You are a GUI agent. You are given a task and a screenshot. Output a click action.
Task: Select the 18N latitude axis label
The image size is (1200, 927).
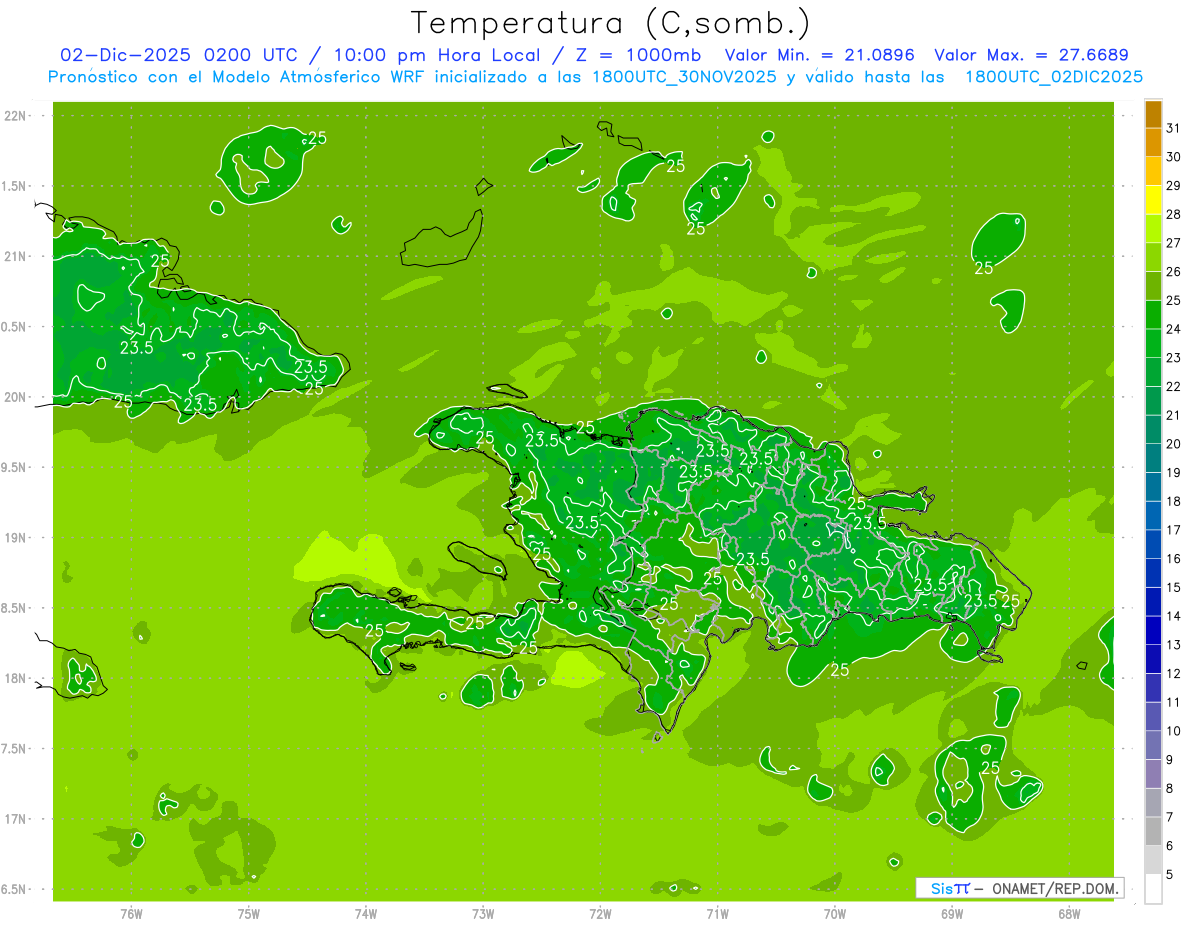click(17, 678)
